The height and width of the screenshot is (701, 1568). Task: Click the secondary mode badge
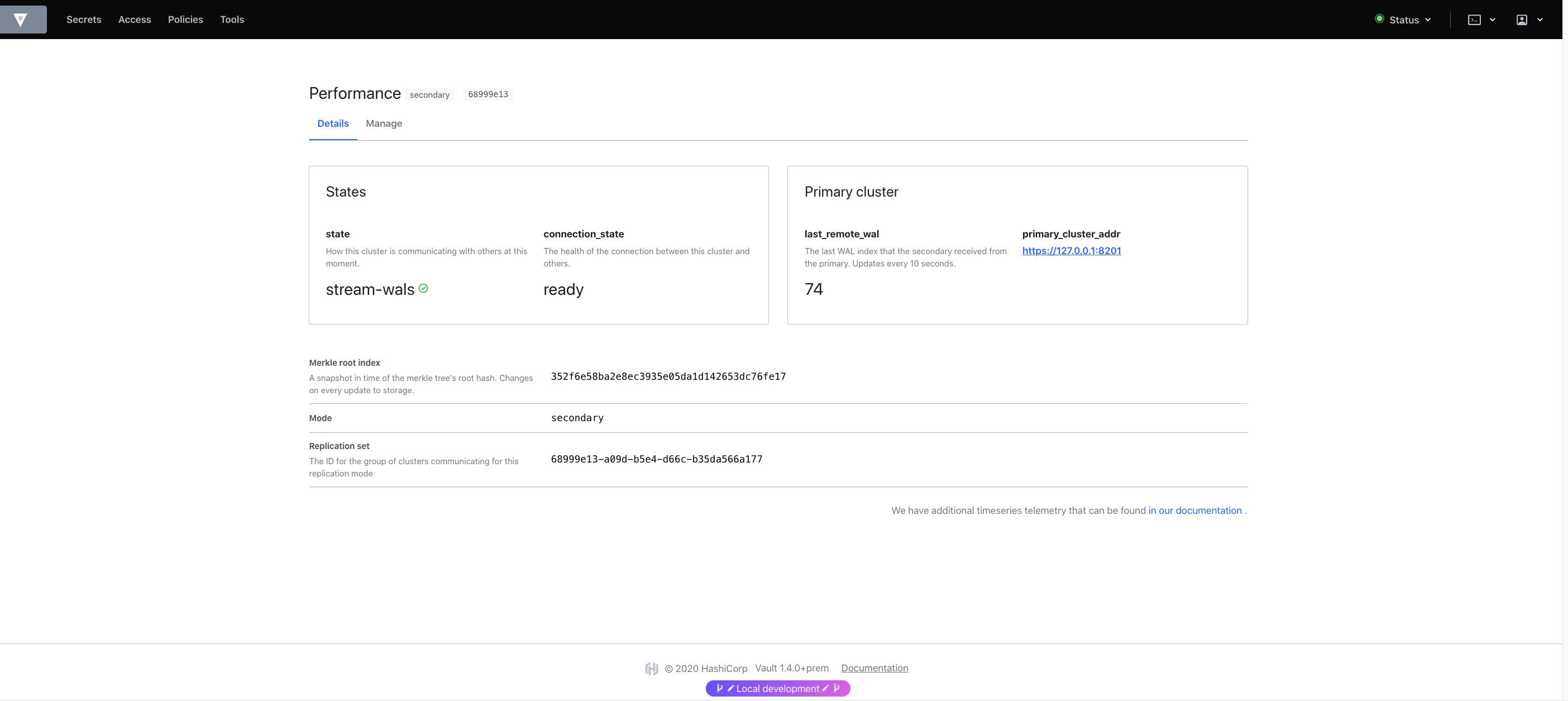coord(430,94)
